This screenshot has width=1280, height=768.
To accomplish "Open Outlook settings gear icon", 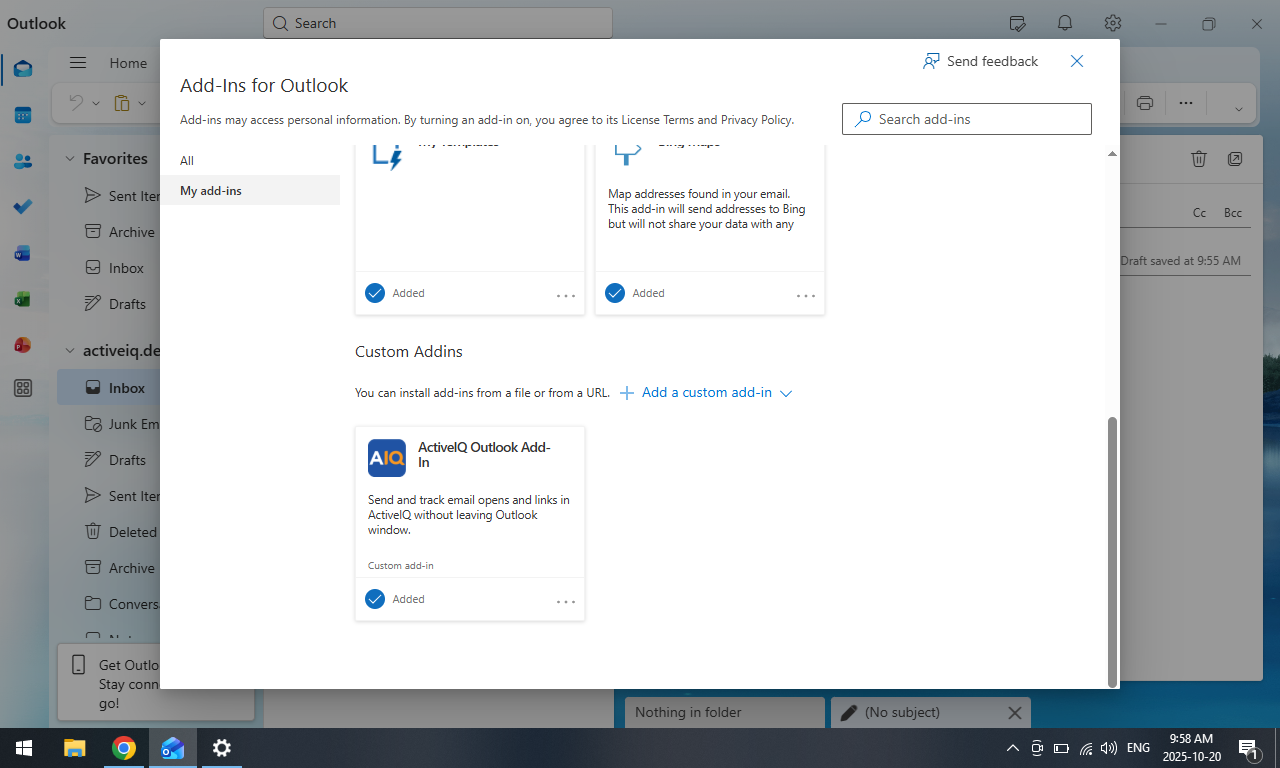I will pyautogui.click(x=1113, y=23).
